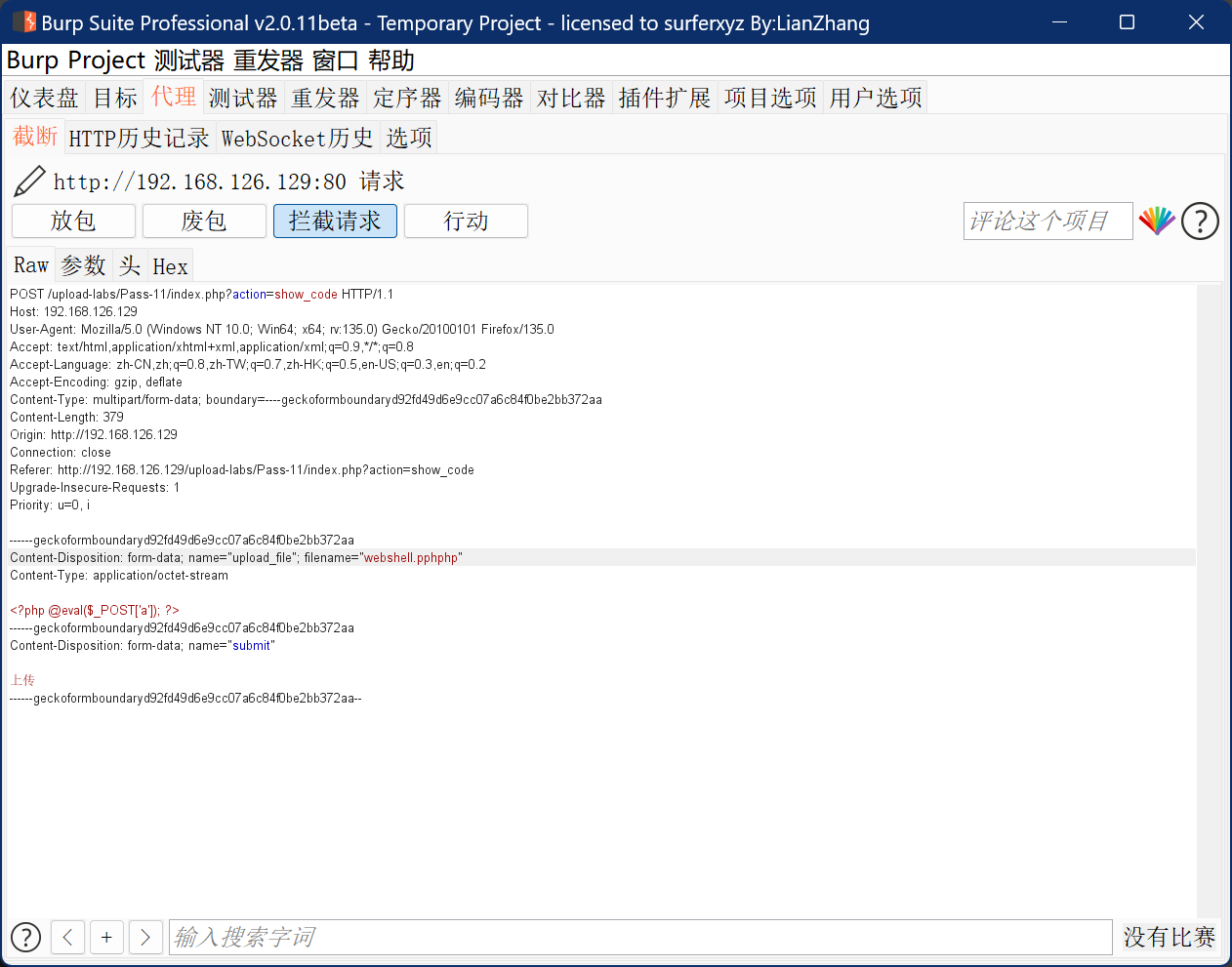Click the Accept-Encoding: gzip, deflate line
Screen dimensions: 1232x967
[96, 382]
